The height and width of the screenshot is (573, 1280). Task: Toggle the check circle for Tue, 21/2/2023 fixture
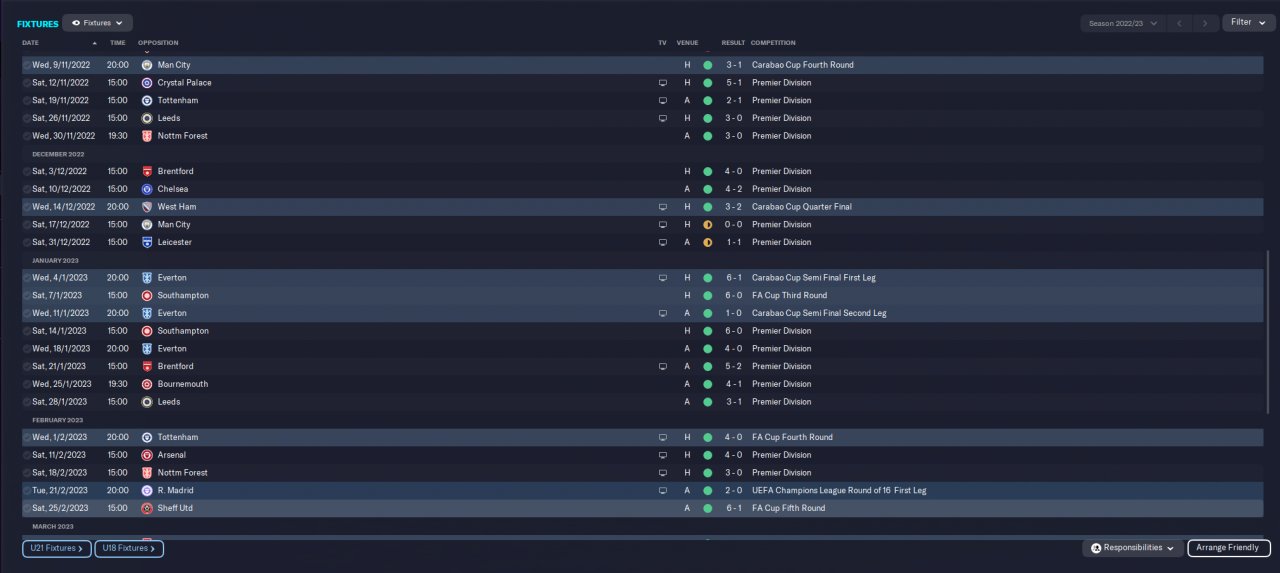27,491
